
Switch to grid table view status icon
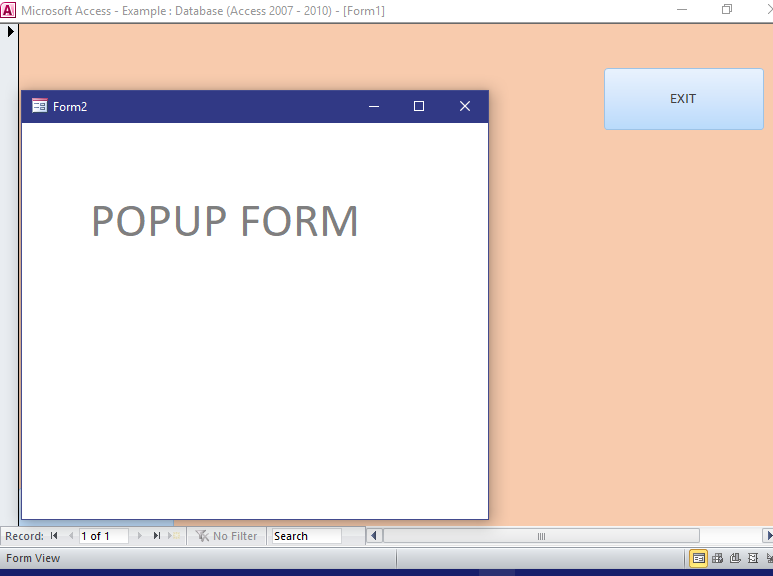point(717,558)
